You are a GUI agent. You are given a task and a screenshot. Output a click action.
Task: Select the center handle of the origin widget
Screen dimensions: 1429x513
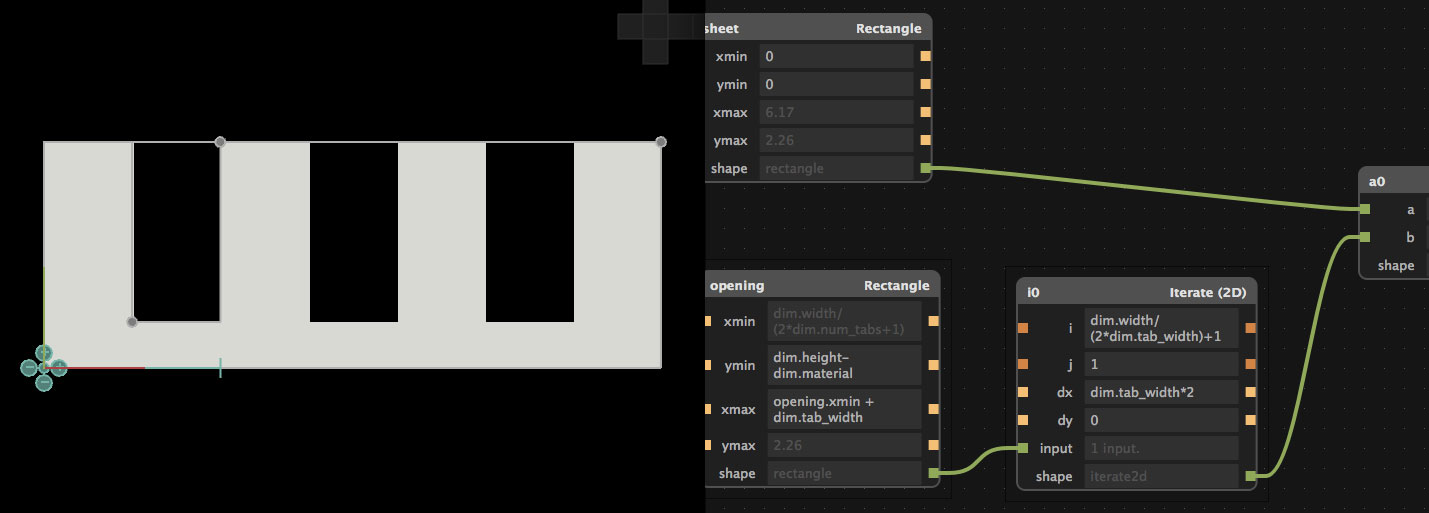44,367
